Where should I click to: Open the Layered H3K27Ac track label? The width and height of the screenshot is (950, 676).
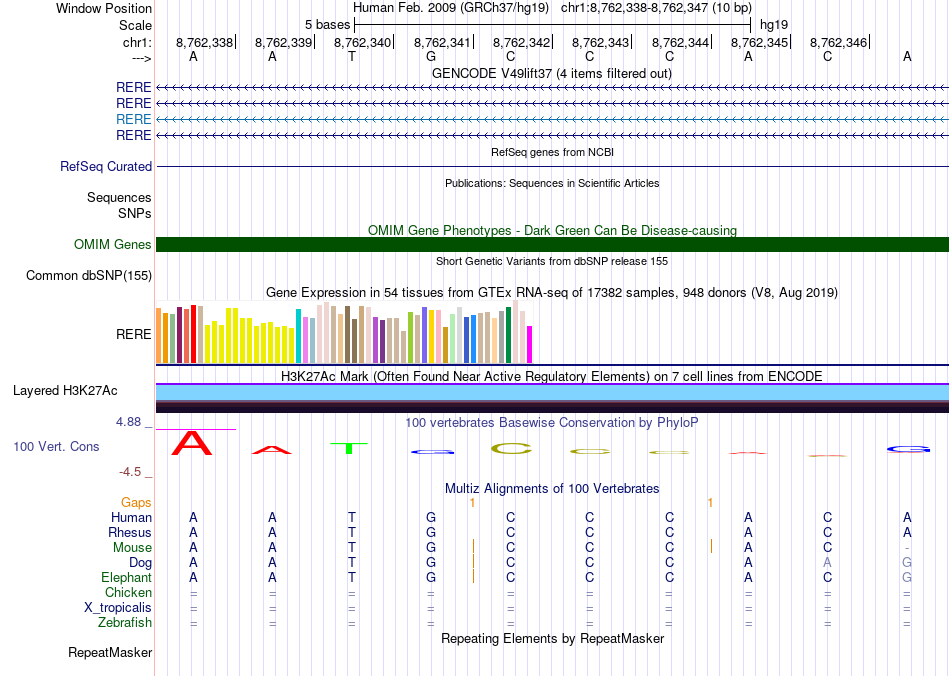65,391
